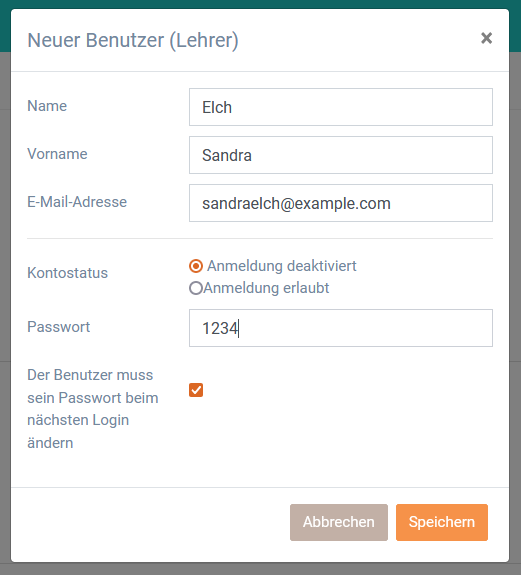Focus the Vorname field containing Sandra

341,155
